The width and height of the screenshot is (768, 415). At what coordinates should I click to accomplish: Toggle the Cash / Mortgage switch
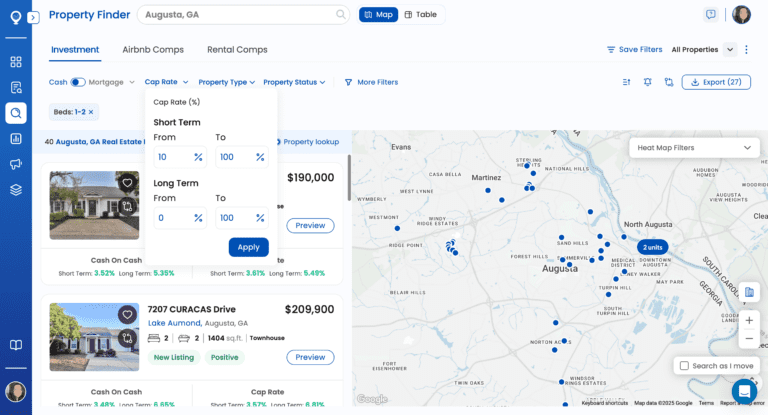point(78,82)
